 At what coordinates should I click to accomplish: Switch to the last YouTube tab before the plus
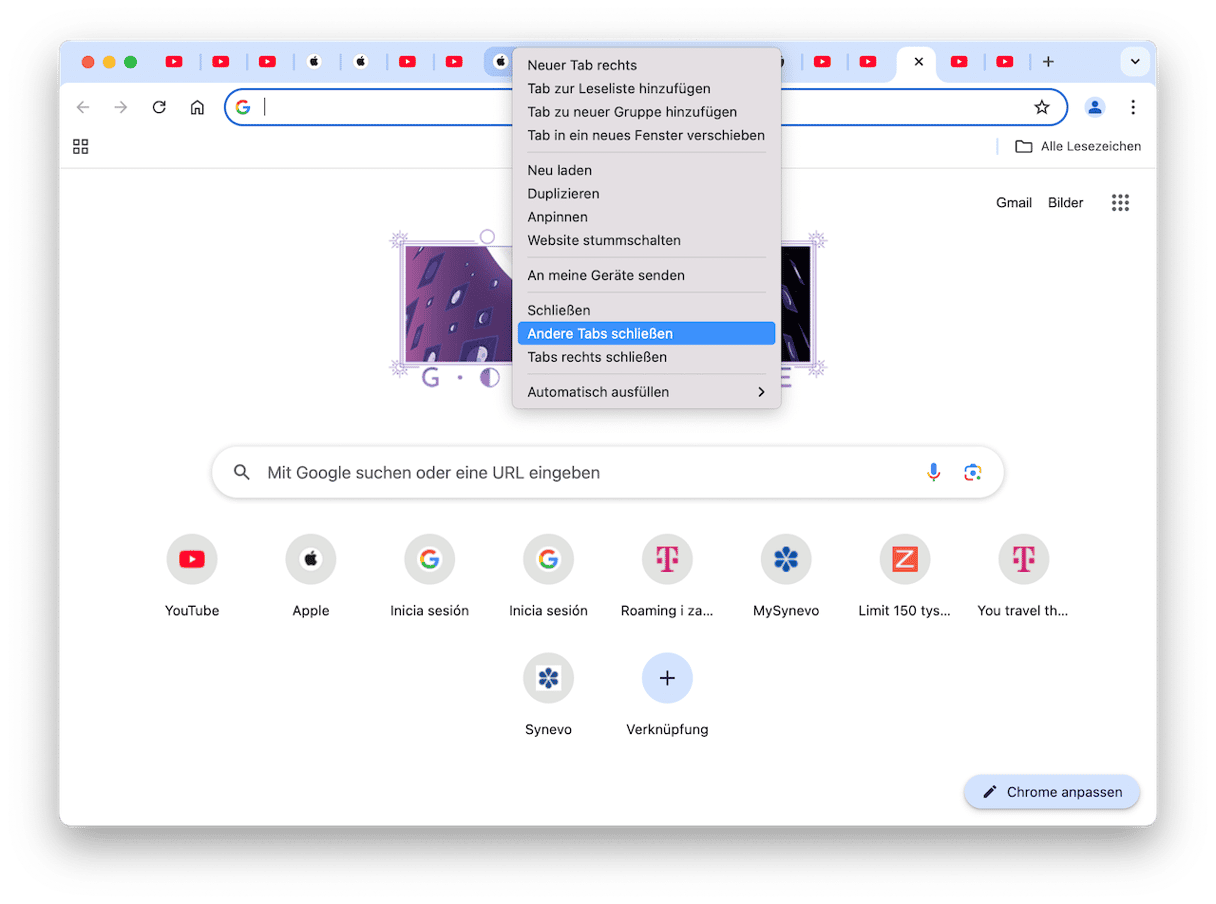pyautogui.click(x=1005, y=62)
